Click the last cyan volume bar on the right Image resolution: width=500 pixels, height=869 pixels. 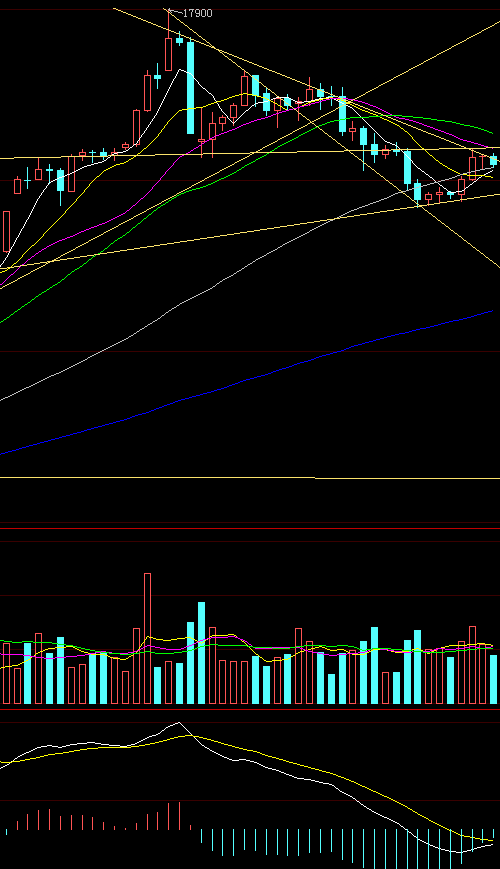click(493, 679)
